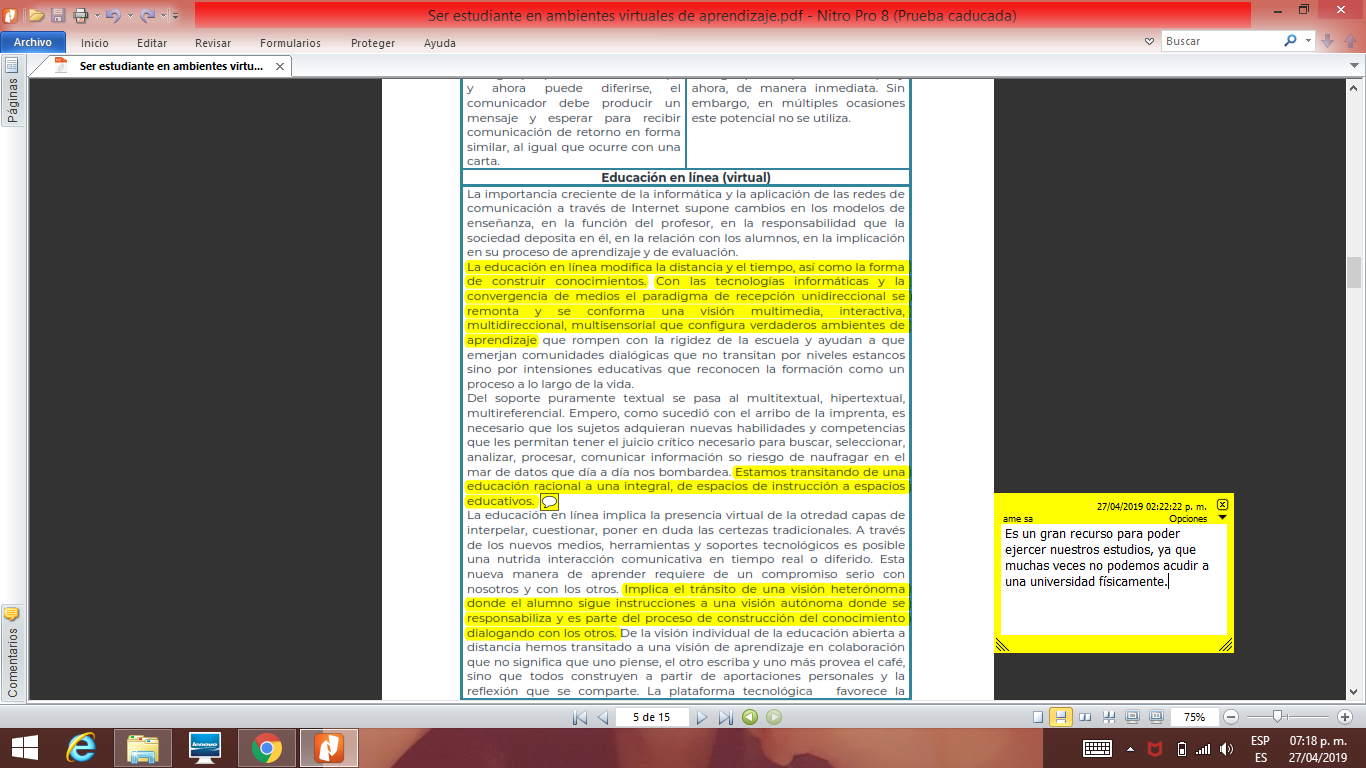Click the Save icon in quick access toolbar

(x=58, y=15)
